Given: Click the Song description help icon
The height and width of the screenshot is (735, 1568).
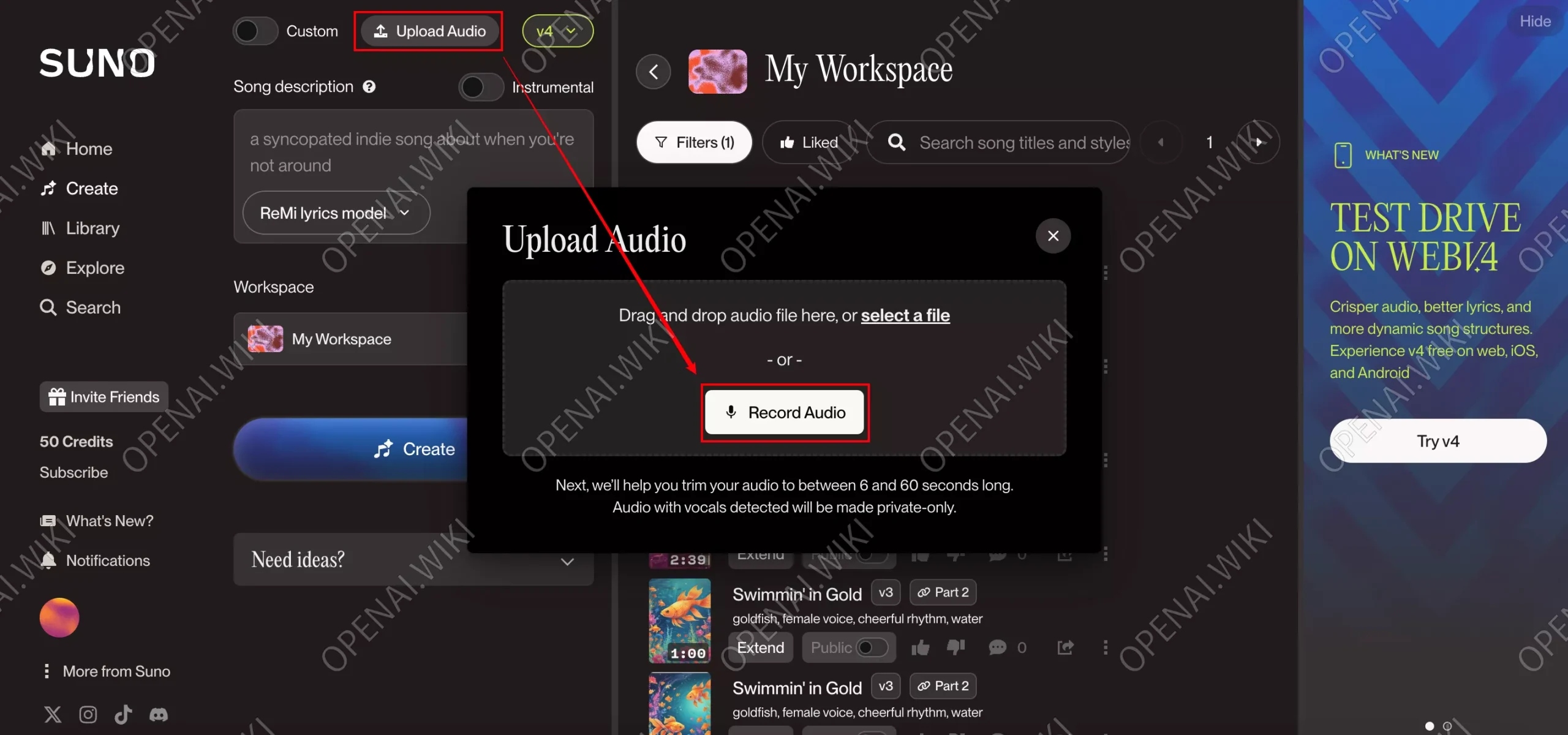Looking at the screenshot, I should click(x=369, y=87).
